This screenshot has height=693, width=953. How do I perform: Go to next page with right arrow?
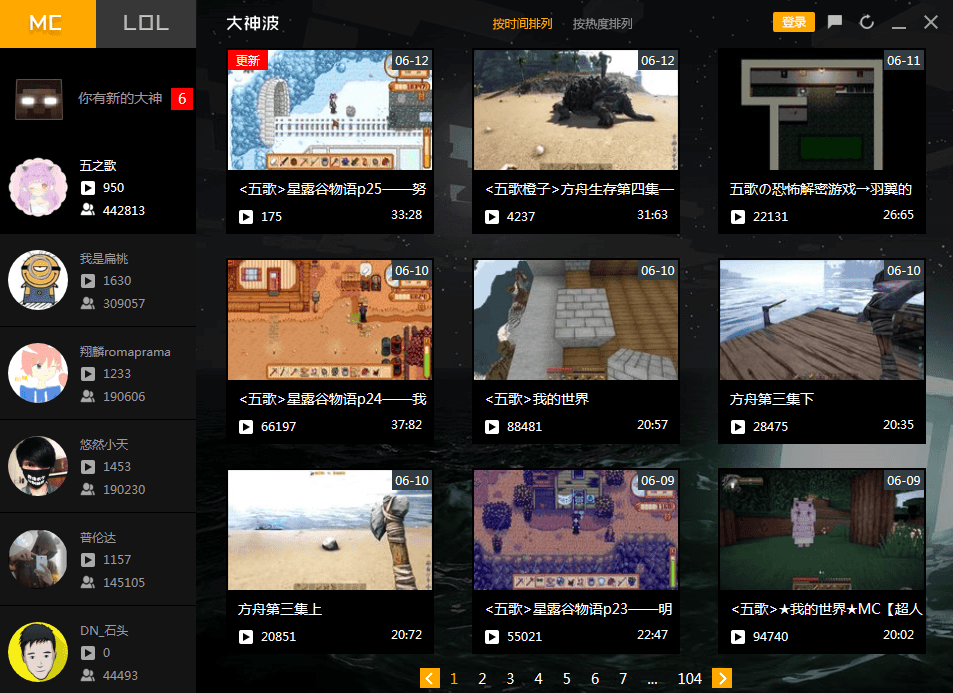pyautogui.click(x=722, y=678)
